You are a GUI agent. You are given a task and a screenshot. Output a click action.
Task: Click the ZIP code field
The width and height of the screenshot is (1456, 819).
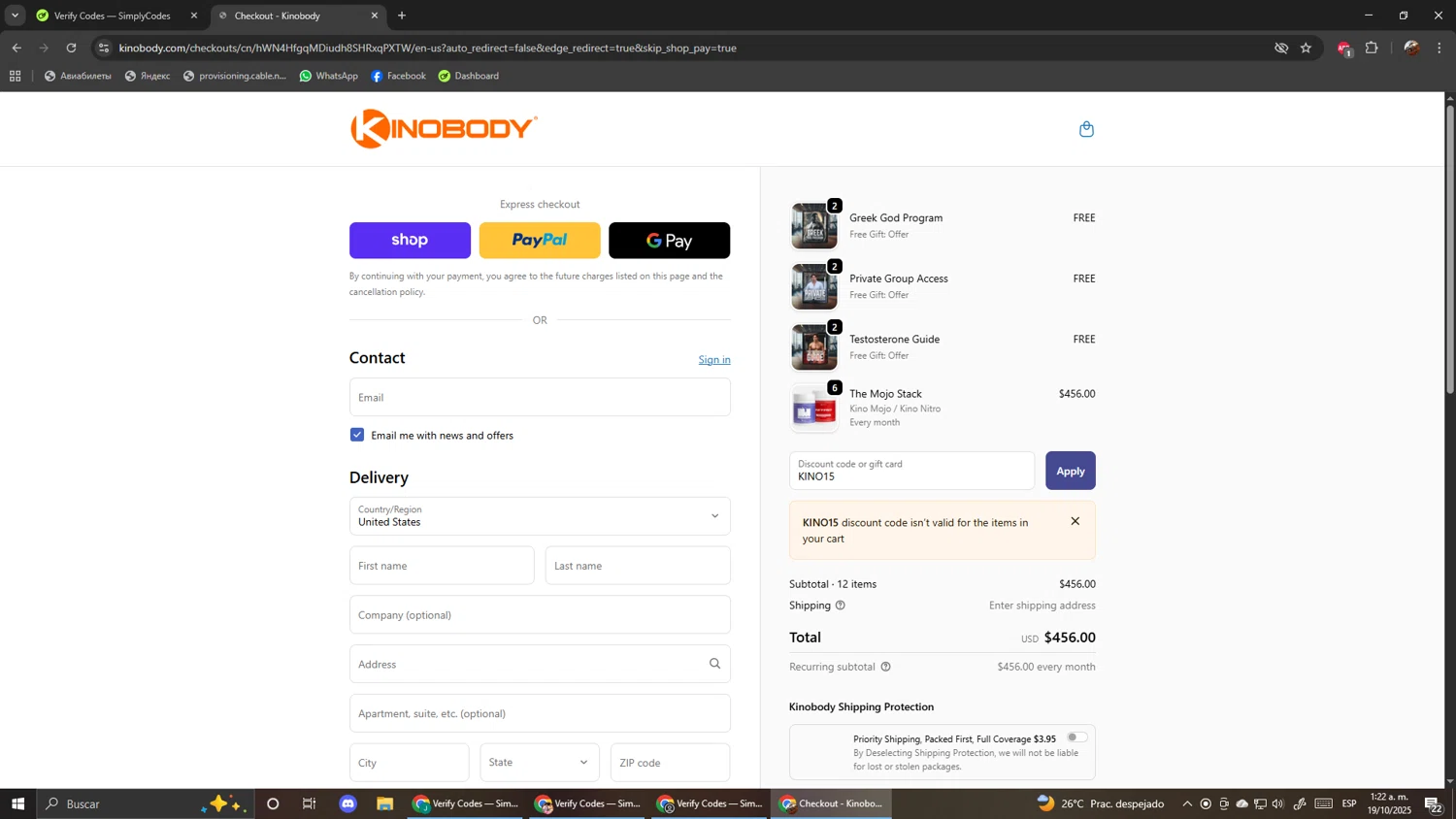pos(670,763)
